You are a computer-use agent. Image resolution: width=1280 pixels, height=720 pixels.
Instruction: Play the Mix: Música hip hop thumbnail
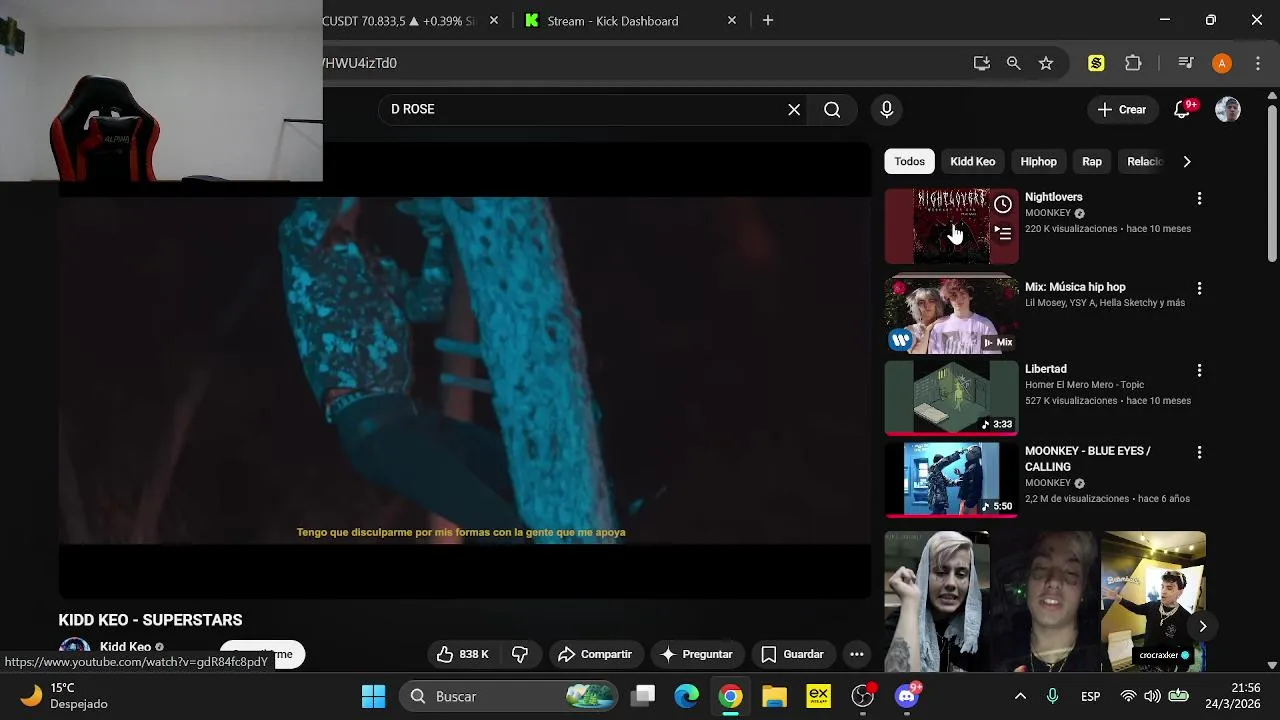click(951, 316)
